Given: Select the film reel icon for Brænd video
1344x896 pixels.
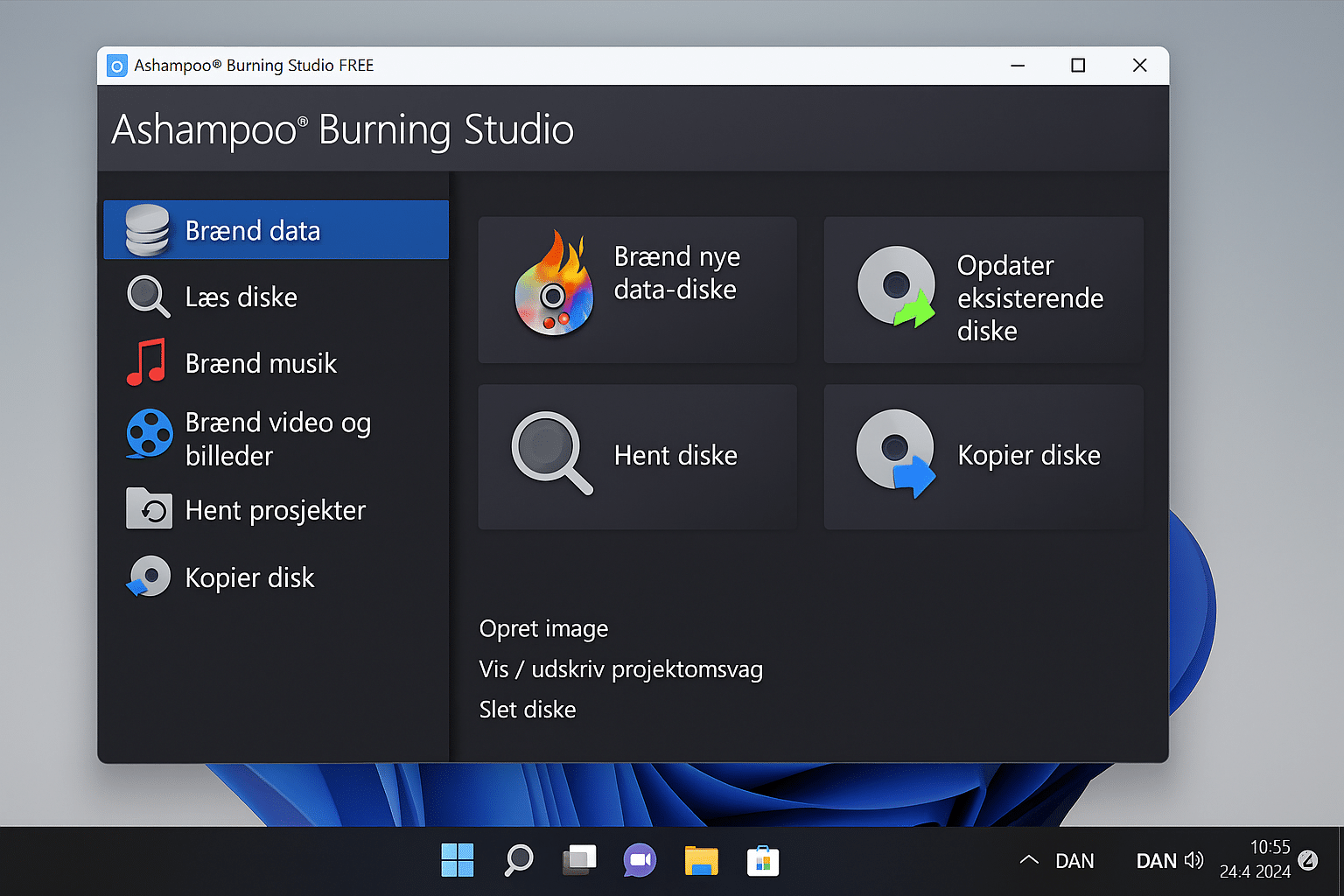Looking at the screenshot, I should 148,435.
